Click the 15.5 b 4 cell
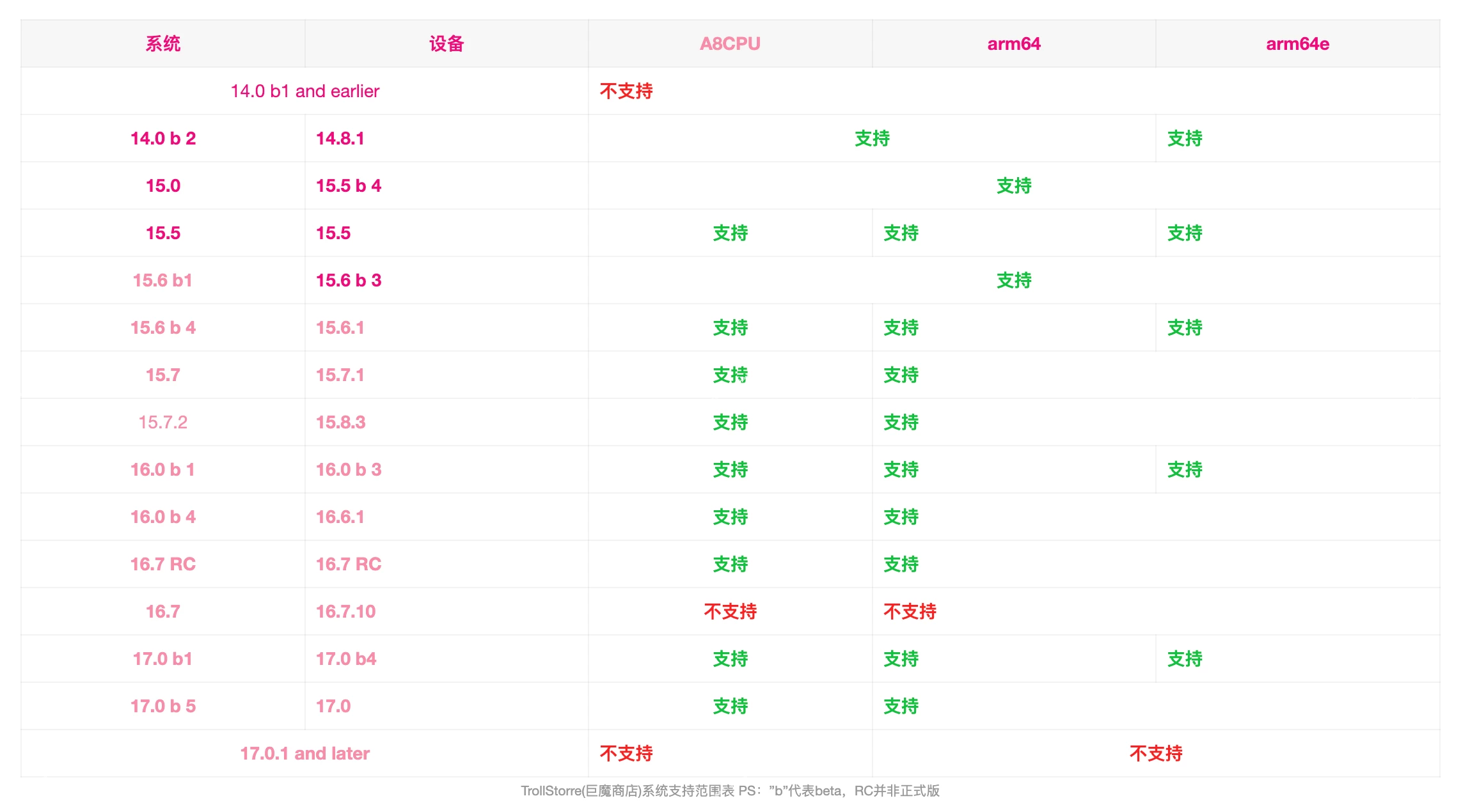 pyautogui.click(x=348, y=185)
